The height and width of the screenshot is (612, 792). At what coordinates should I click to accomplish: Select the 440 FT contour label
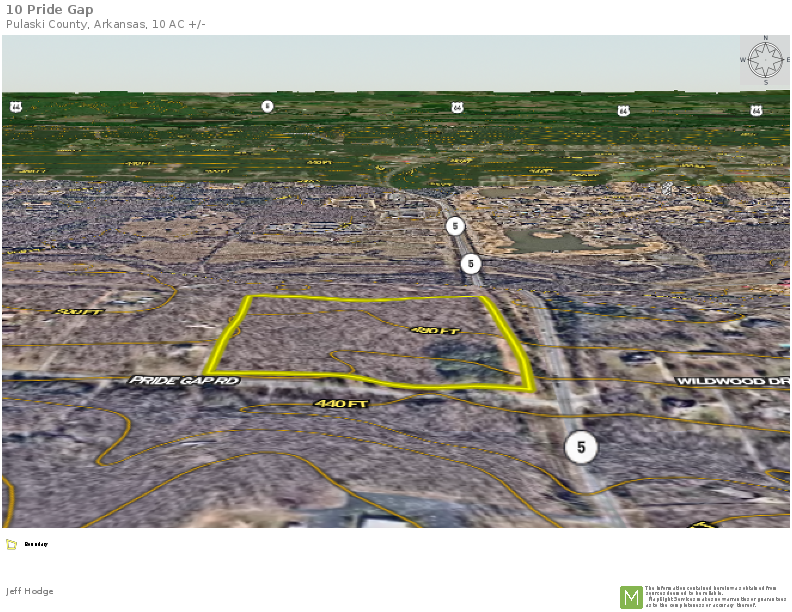[x=342, y=403]
